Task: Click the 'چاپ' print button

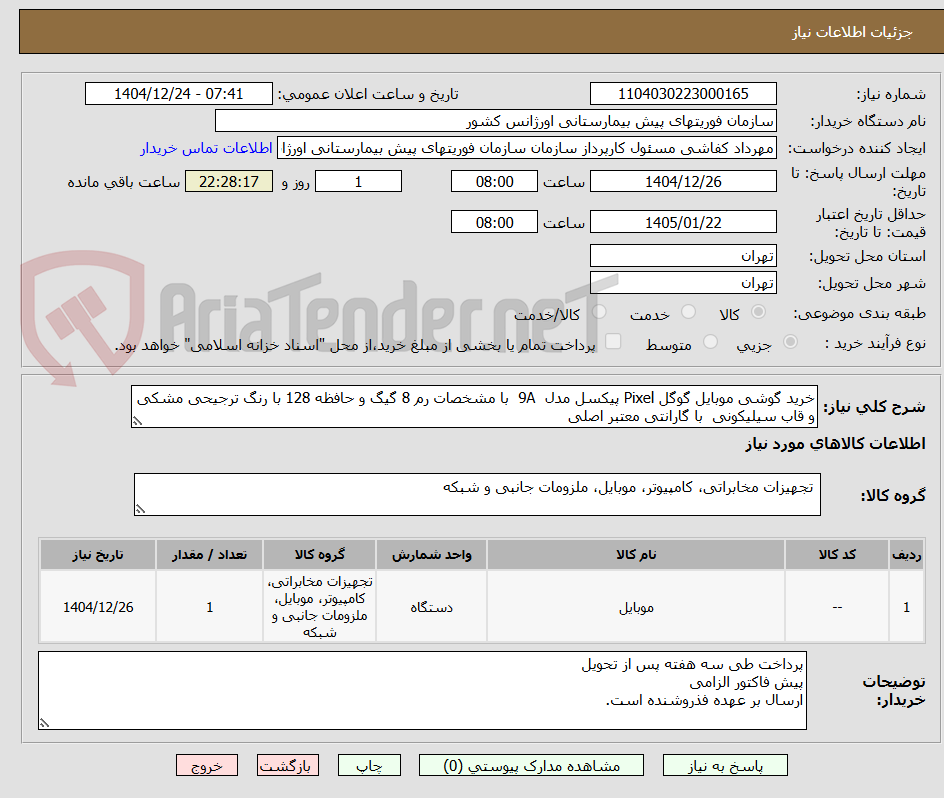Action: [369, 765]
